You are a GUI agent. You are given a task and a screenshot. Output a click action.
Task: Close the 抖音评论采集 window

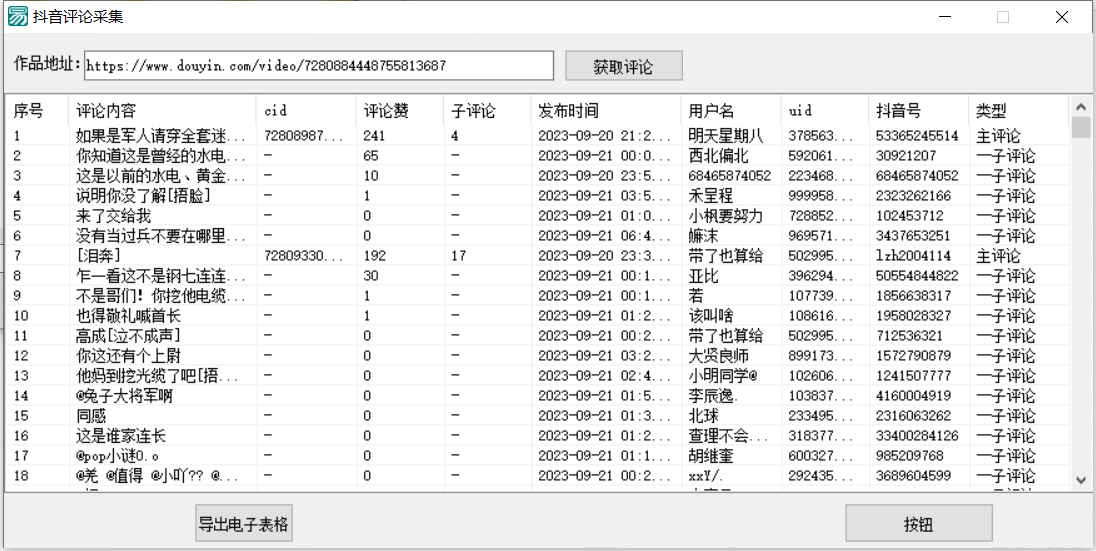(x=1061, y=17)
